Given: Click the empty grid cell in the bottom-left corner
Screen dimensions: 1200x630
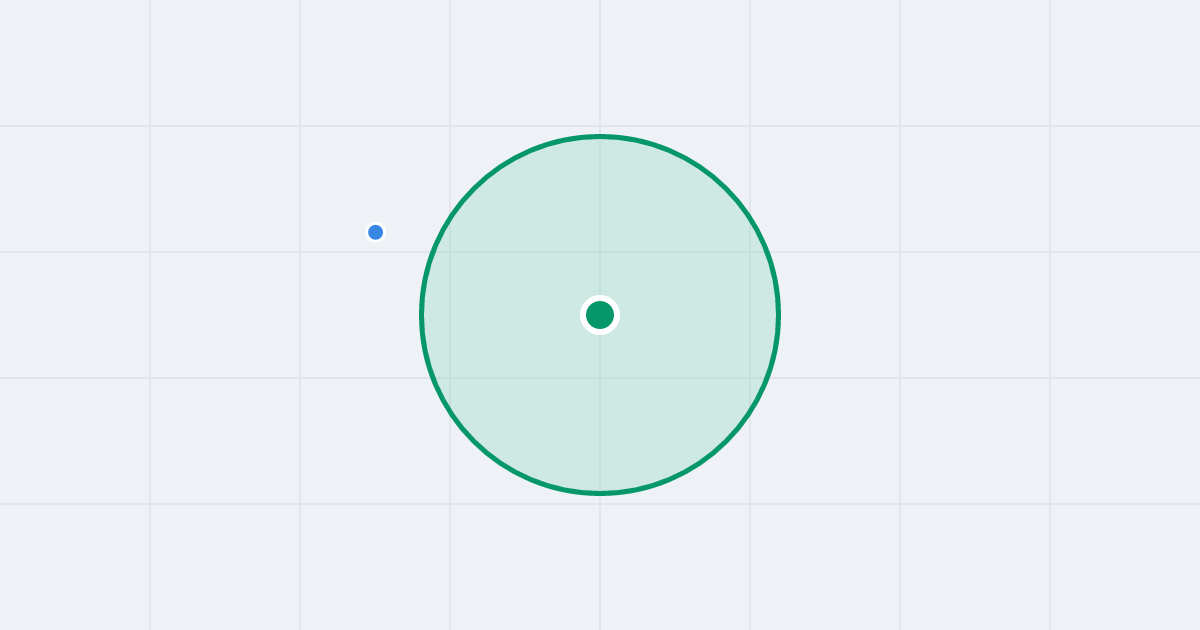Looking at the screenshot, I should pyautogui.click(x=75, y=567).
